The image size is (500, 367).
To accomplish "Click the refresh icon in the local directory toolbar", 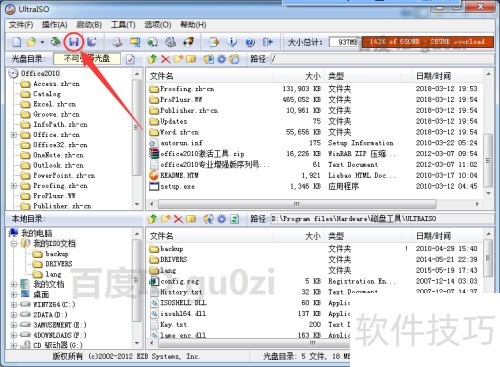I will [235, 219].
